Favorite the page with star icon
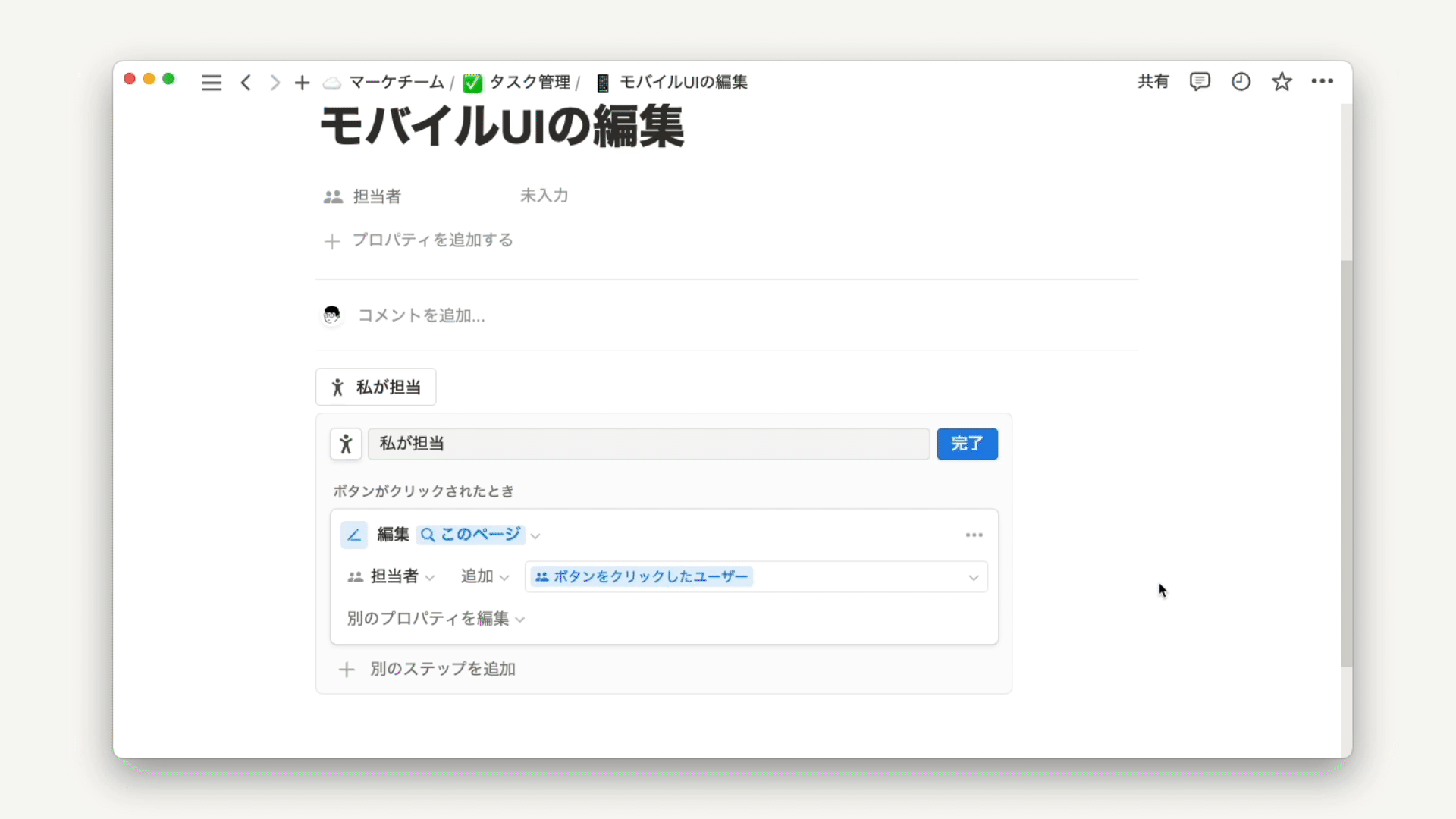 point(1282,81)
